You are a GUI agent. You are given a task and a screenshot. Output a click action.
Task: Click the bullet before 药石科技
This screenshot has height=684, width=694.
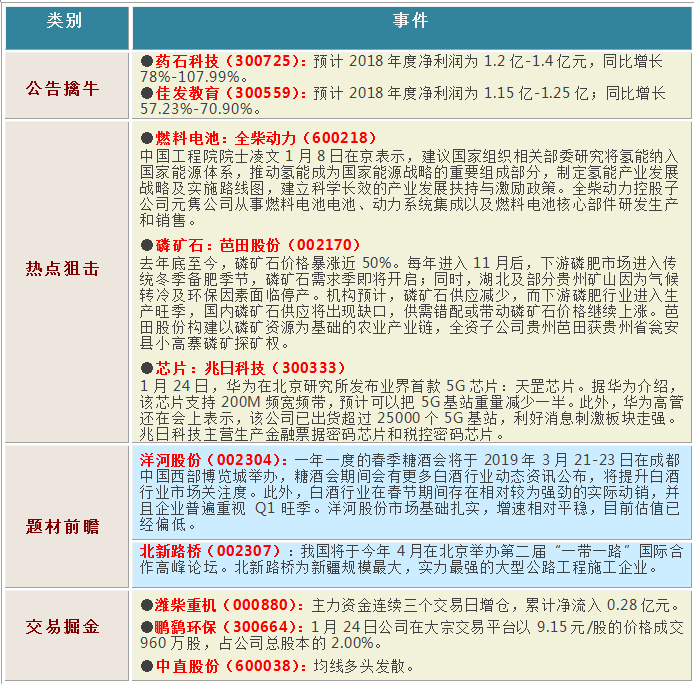pos(147,61)
